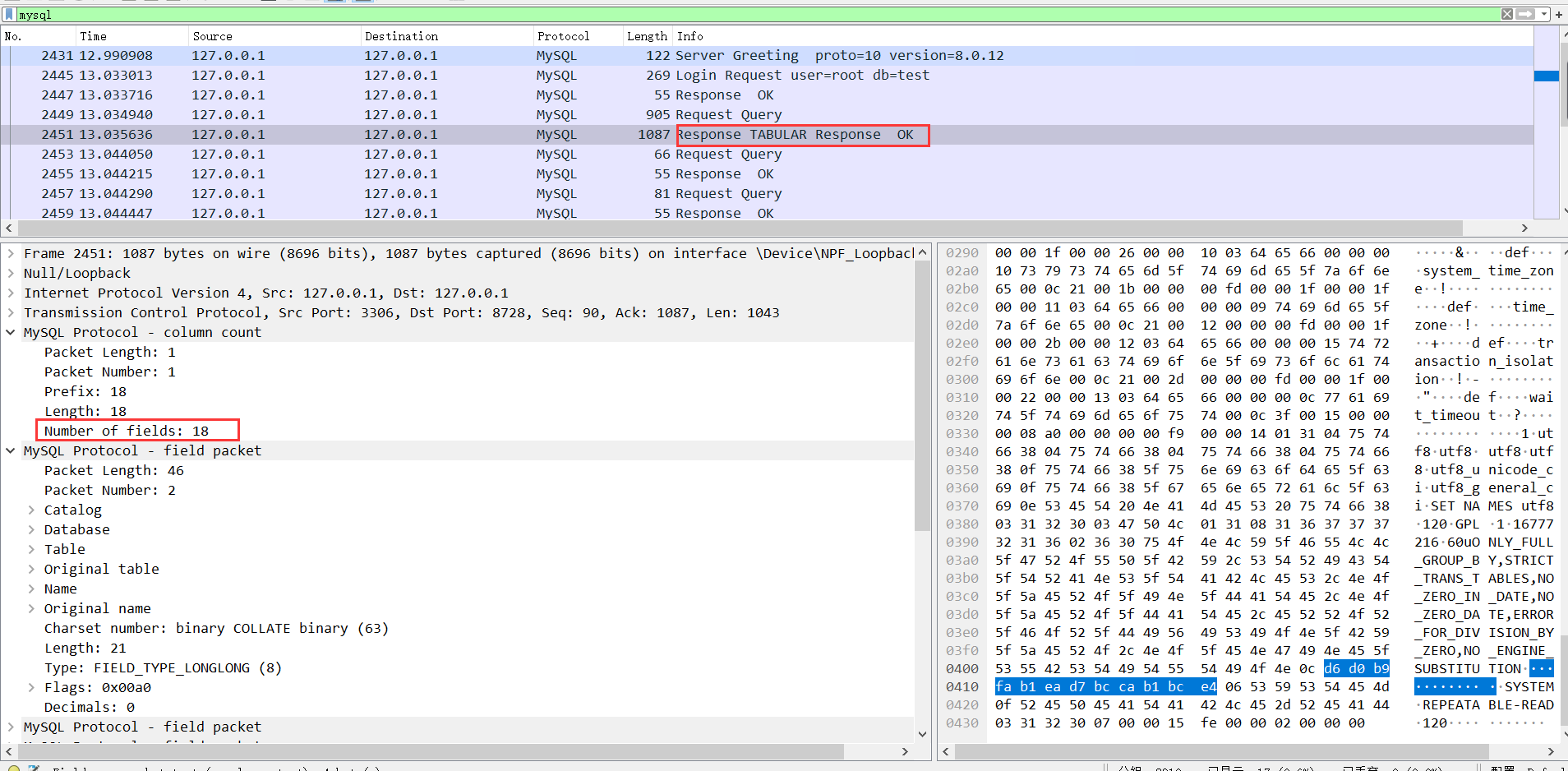
Task: Click hex pane right scroll arrow
Action: [x=1550, y=751]
